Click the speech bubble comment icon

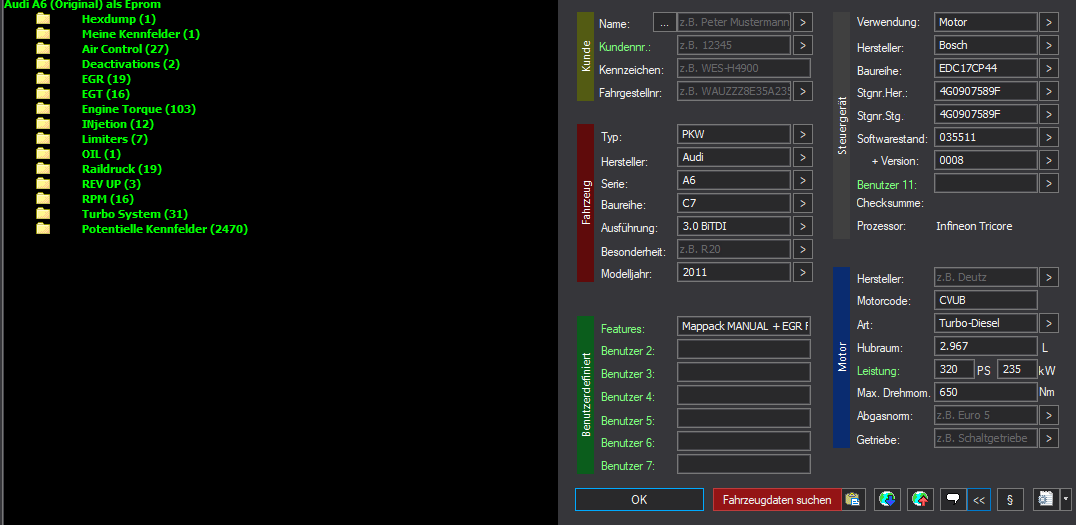tap(953, 499)
